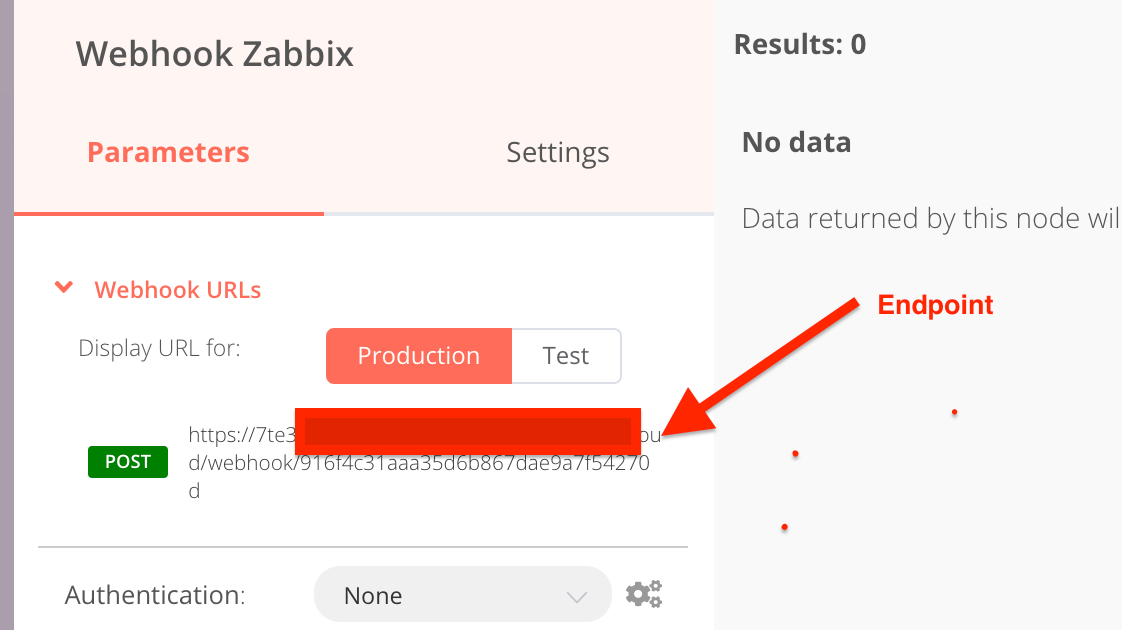The width and height of the screenshot is (1122, 630).
Task: Click the red redacted URL box
Action: [468, 432]
